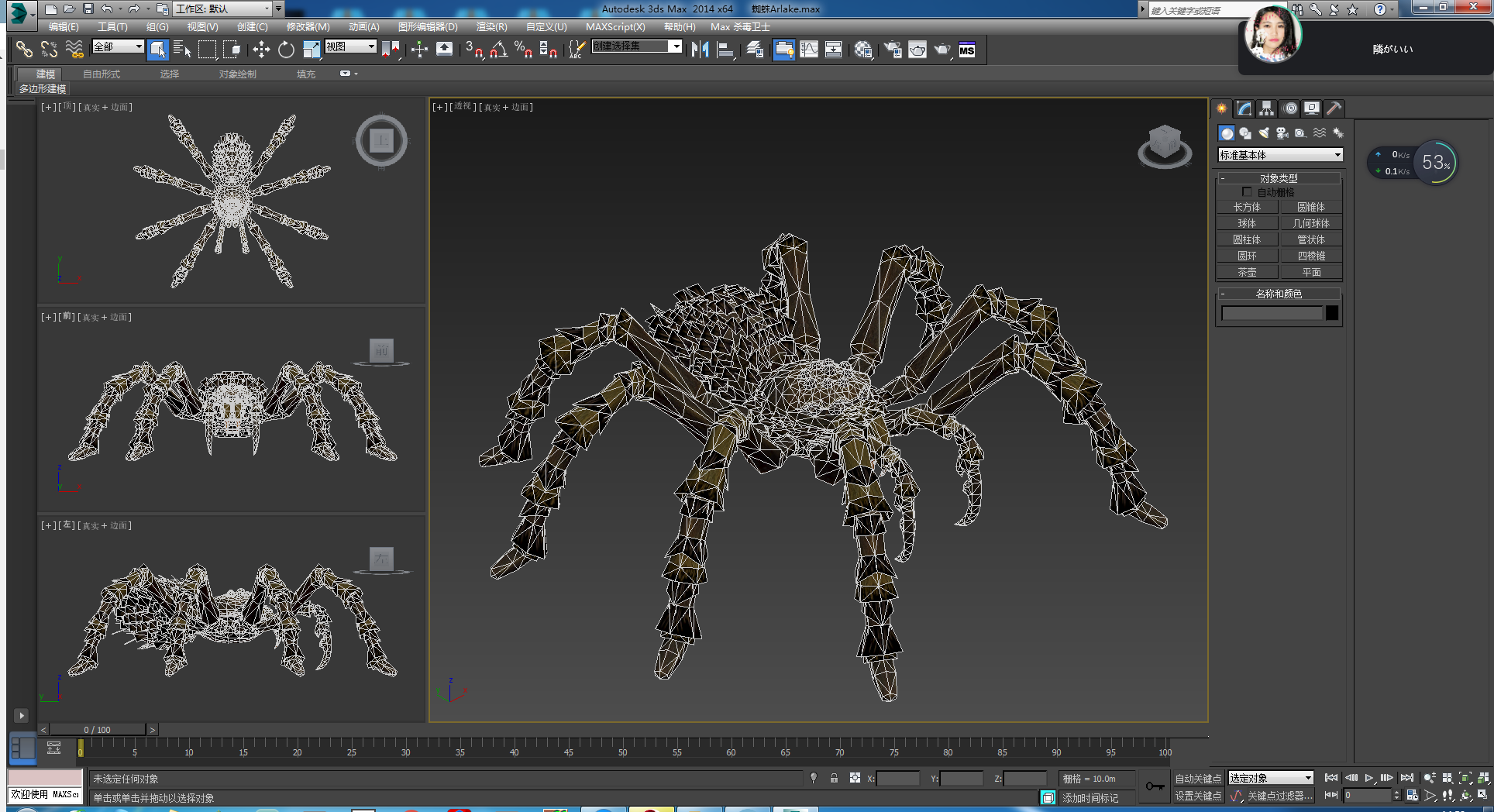The width and height of the screenshot is (1494, 812).
Task: Toggle the 3D Snaps button
Action: click(474, 50)
